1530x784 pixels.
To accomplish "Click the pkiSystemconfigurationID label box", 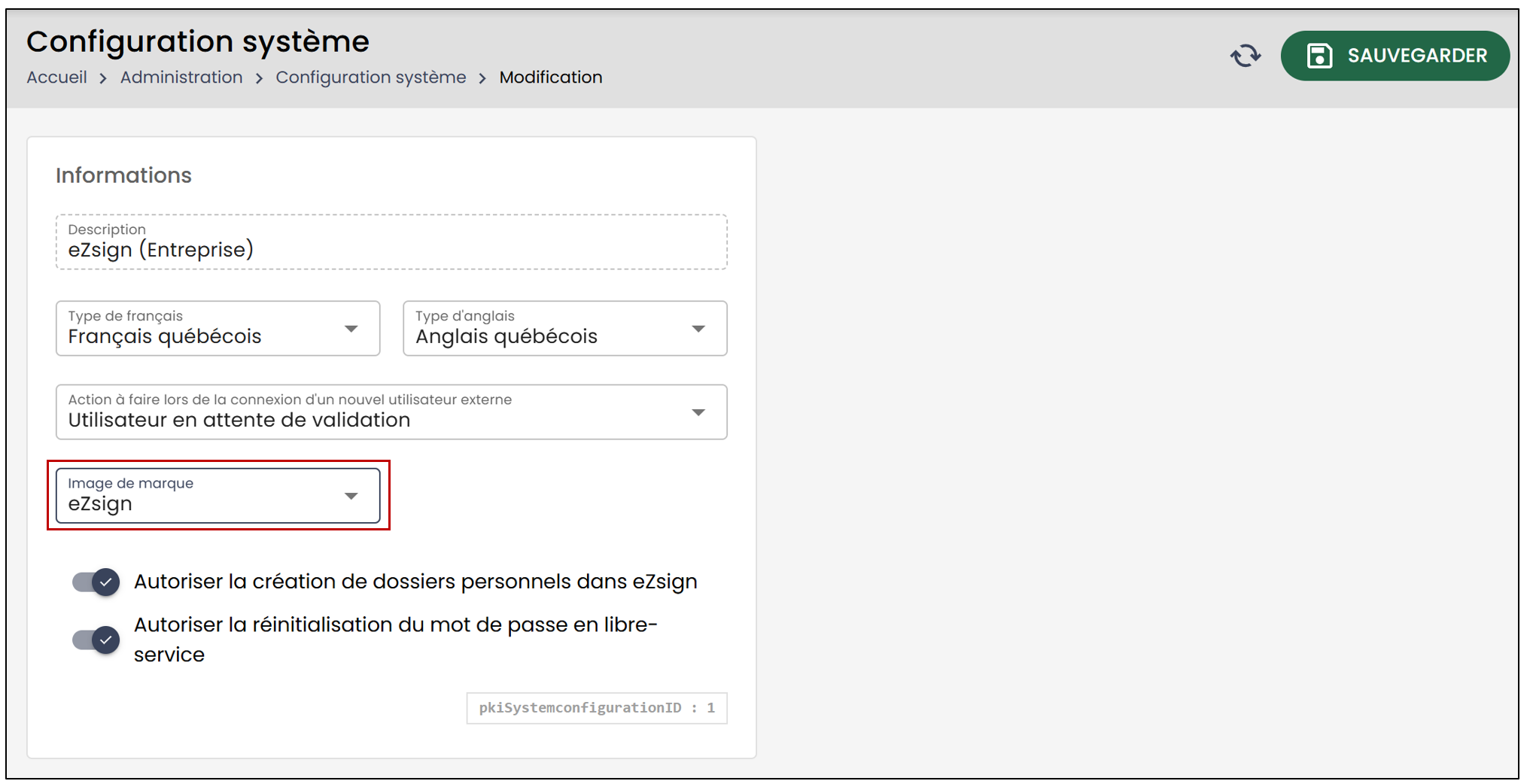I will (x=597, y=708).
